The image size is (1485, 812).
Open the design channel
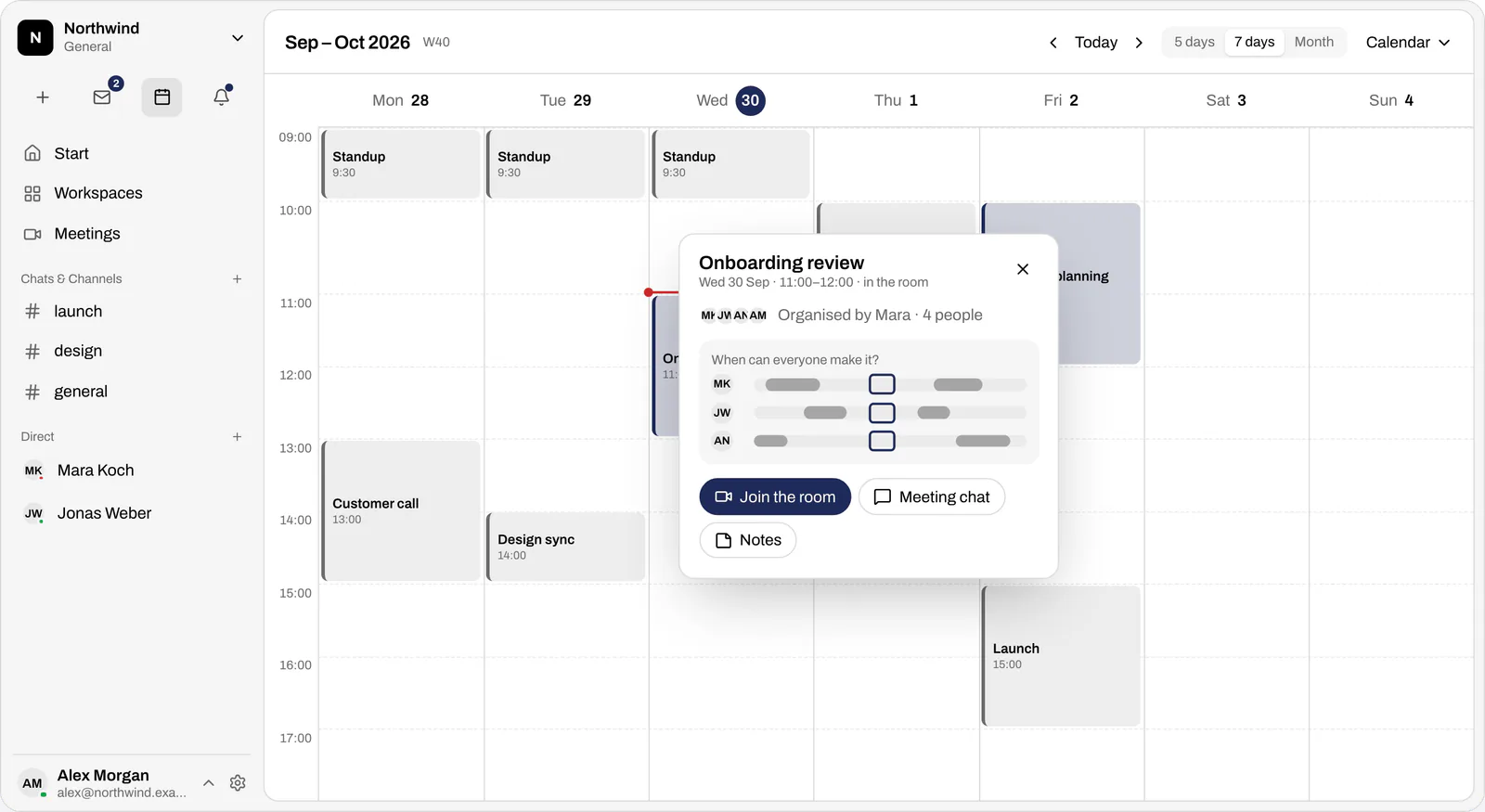point(132,352)
